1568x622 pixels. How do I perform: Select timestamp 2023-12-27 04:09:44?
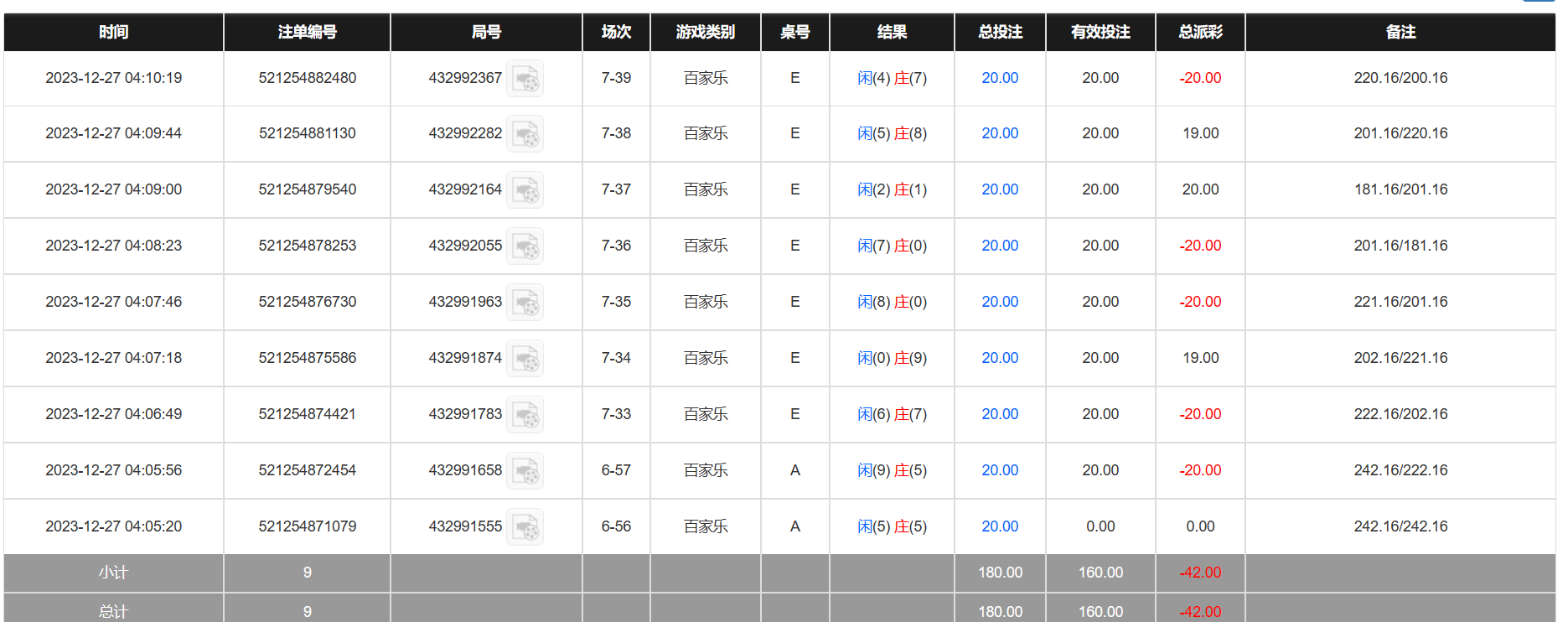click(114, 133)
